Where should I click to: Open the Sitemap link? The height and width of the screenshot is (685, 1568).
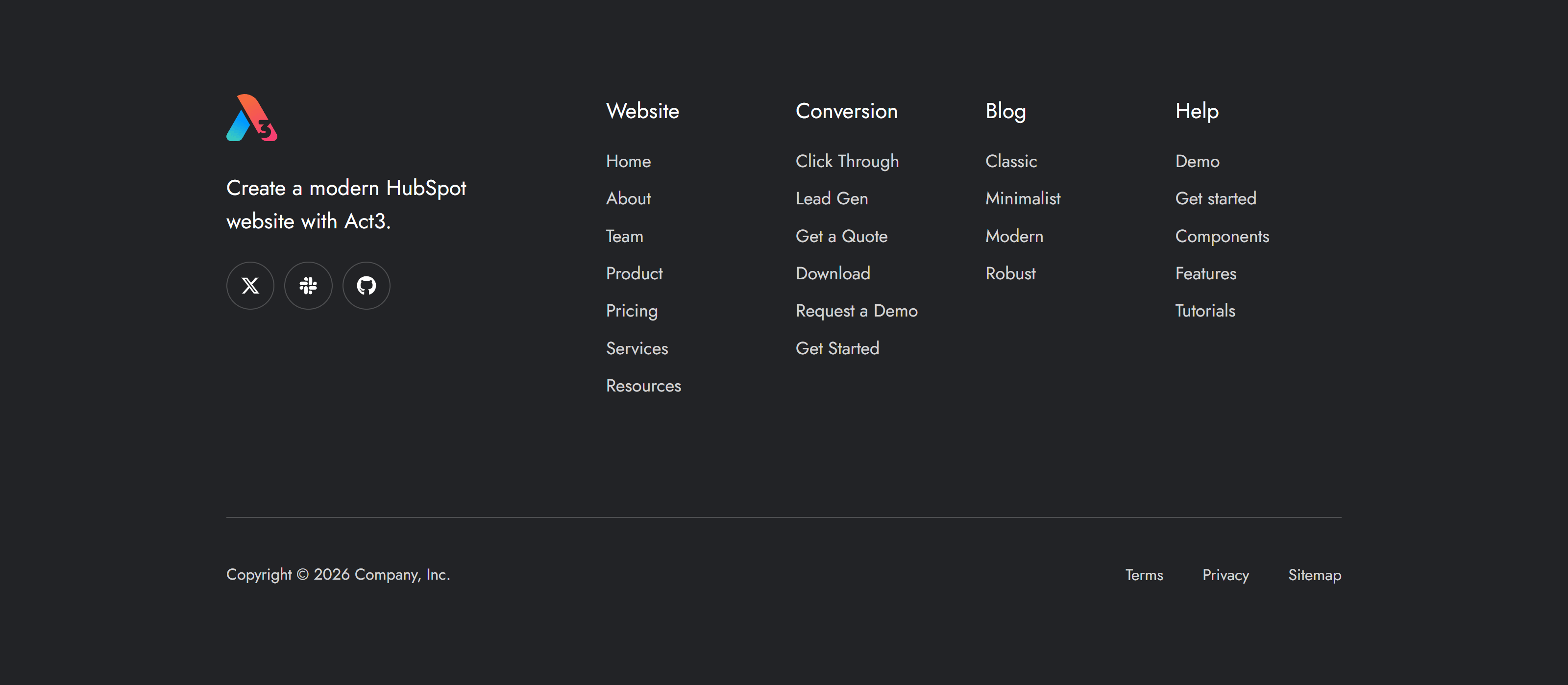coord(1314,575)
